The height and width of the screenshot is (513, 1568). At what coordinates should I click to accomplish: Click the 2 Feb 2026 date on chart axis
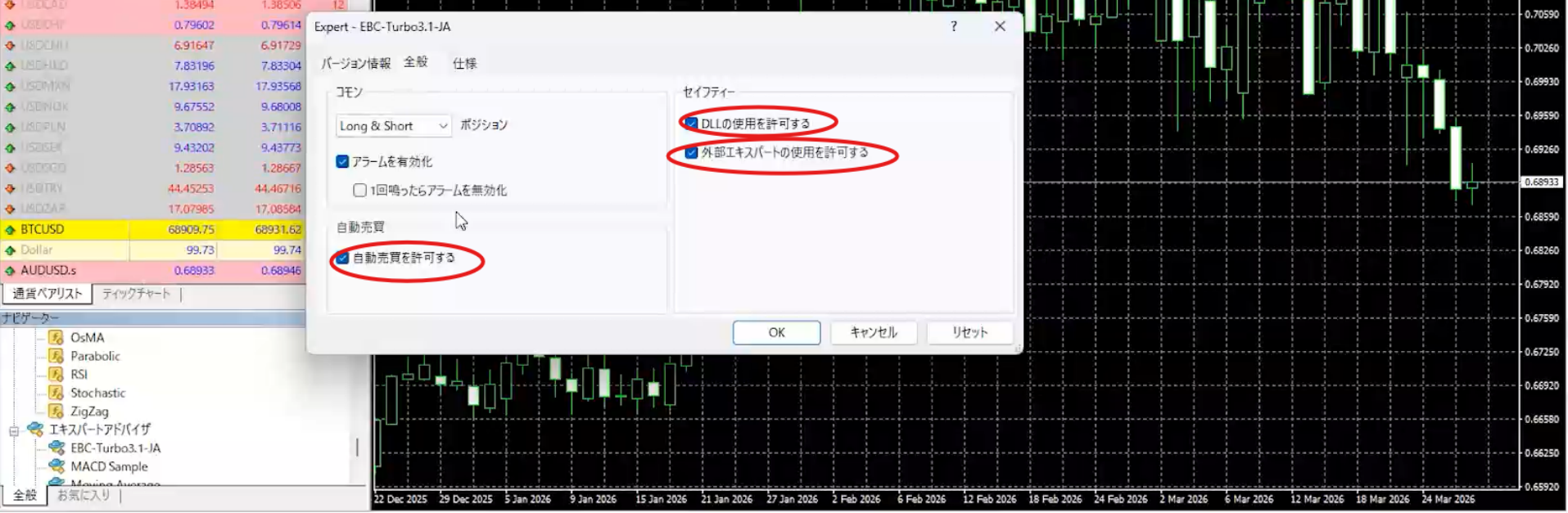856,499
